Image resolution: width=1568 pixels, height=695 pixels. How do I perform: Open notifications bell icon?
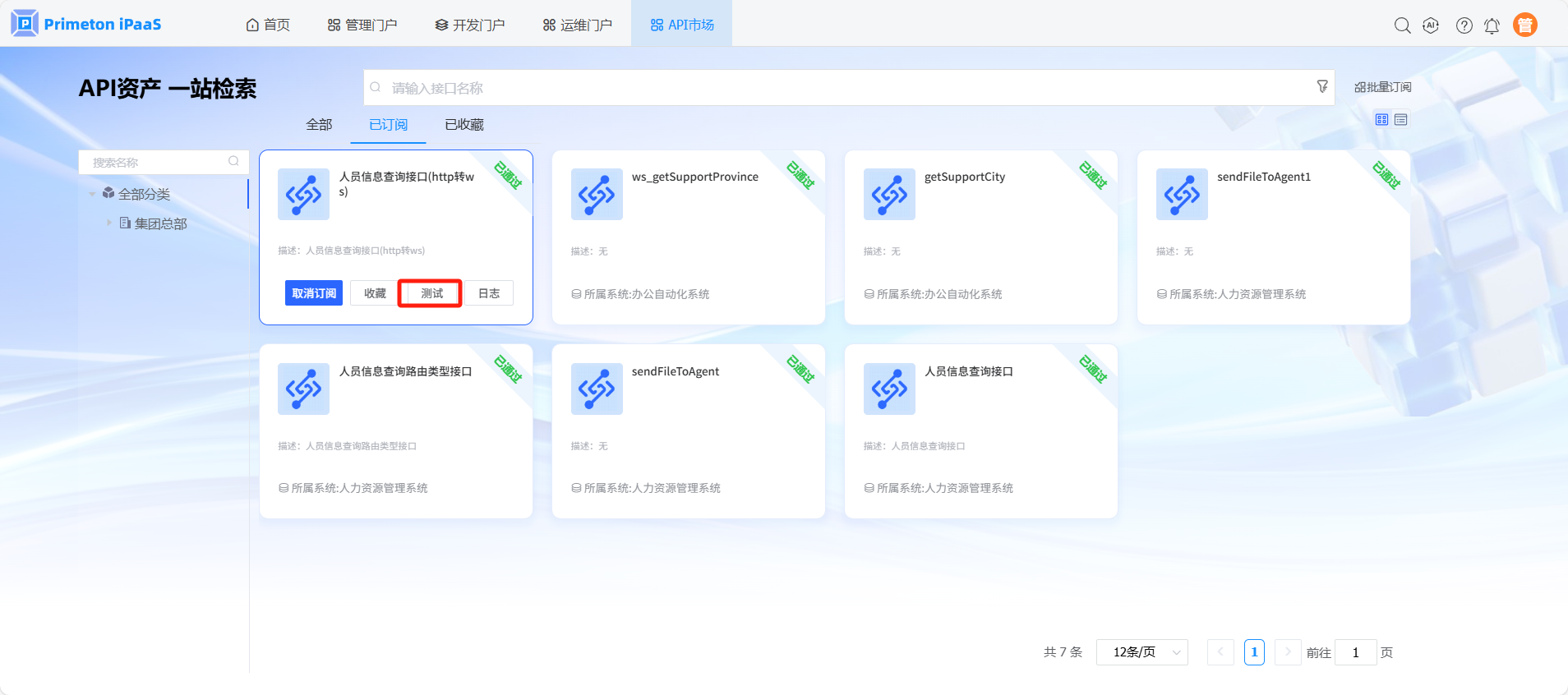[x=1492, y=25]
